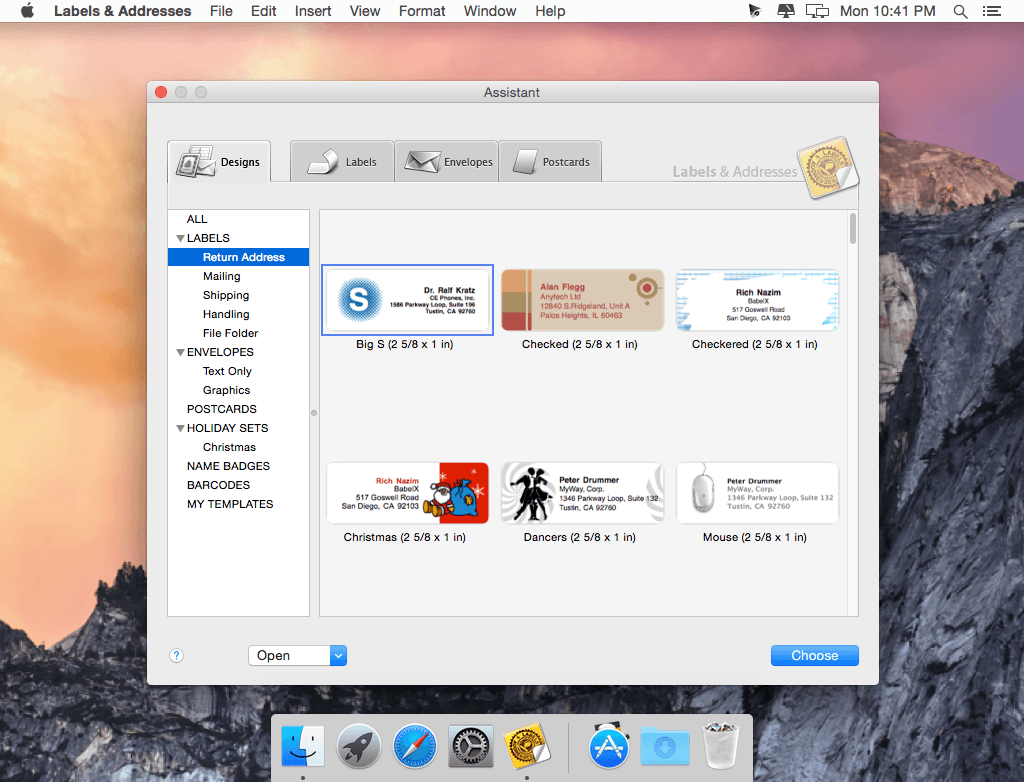
Task: Switch to the Envelopes tab
Action: [x=447, y=161]
